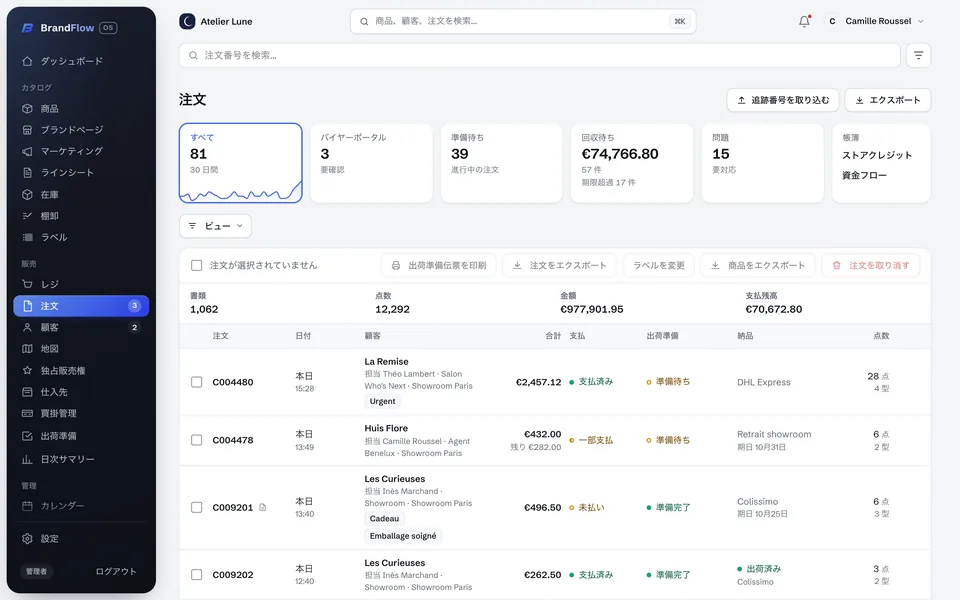
Task: Click the 仕入先 sidebar icon
Action: point(27,392)
